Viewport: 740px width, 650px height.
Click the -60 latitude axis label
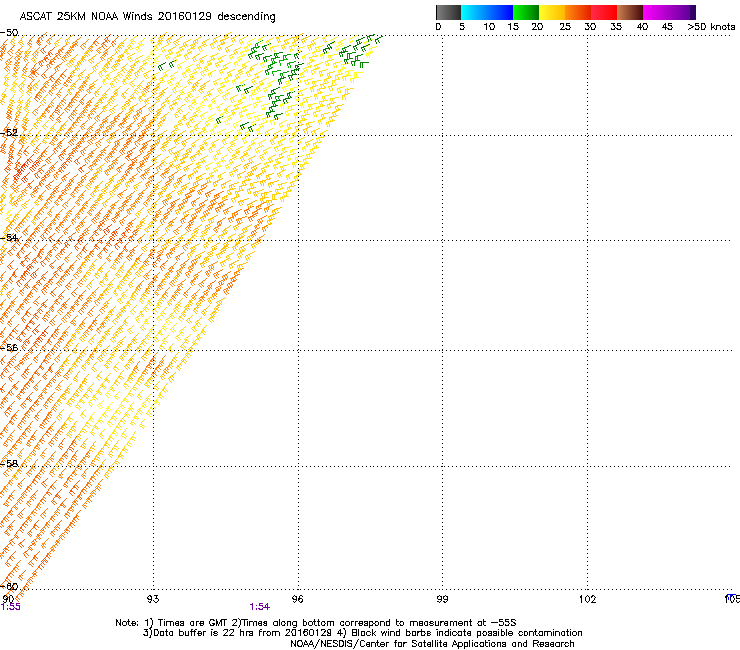tap(9, 586)
